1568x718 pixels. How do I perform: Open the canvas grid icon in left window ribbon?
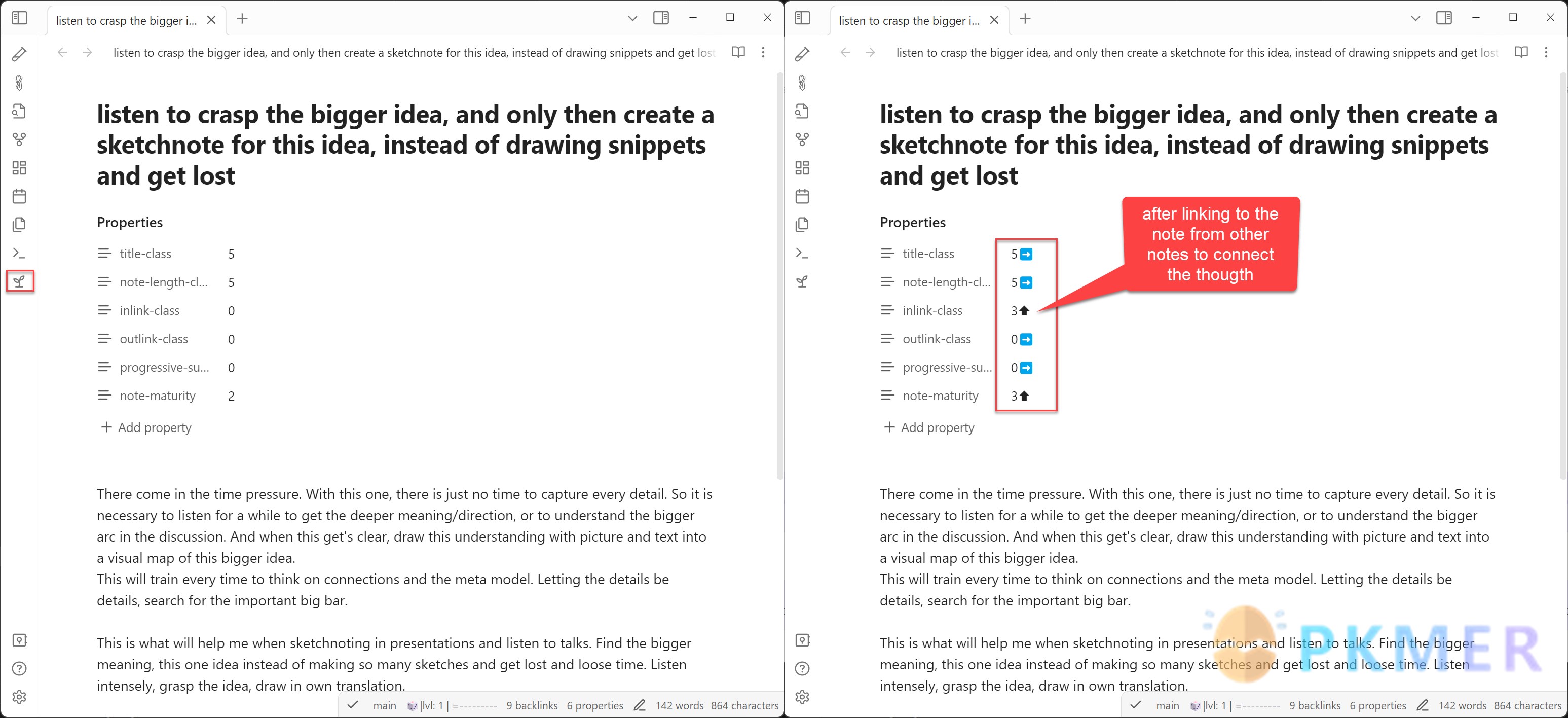coord(19,167)
